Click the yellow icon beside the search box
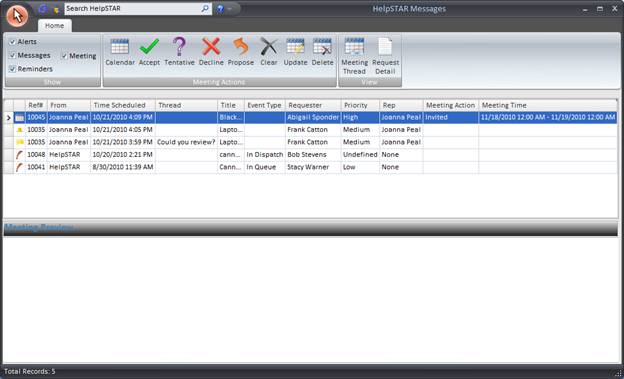624x379 pixels. (56, 9)
